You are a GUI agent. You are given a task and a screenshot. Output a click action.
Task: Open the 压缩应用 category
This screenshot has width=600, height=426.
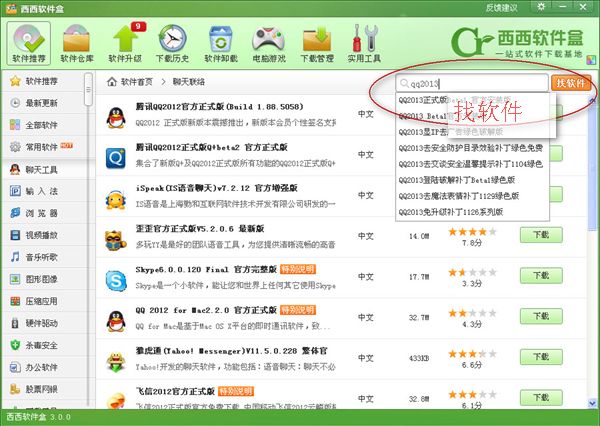click(x=41, y=301)
